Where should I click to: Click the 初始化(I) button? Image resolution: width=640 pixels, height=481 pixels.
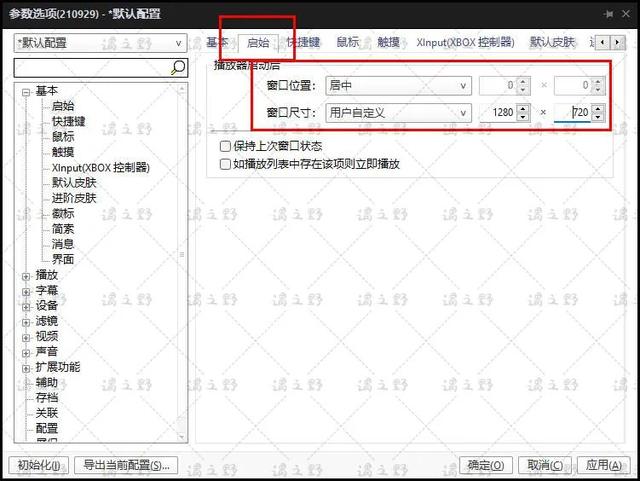point(39,465)
